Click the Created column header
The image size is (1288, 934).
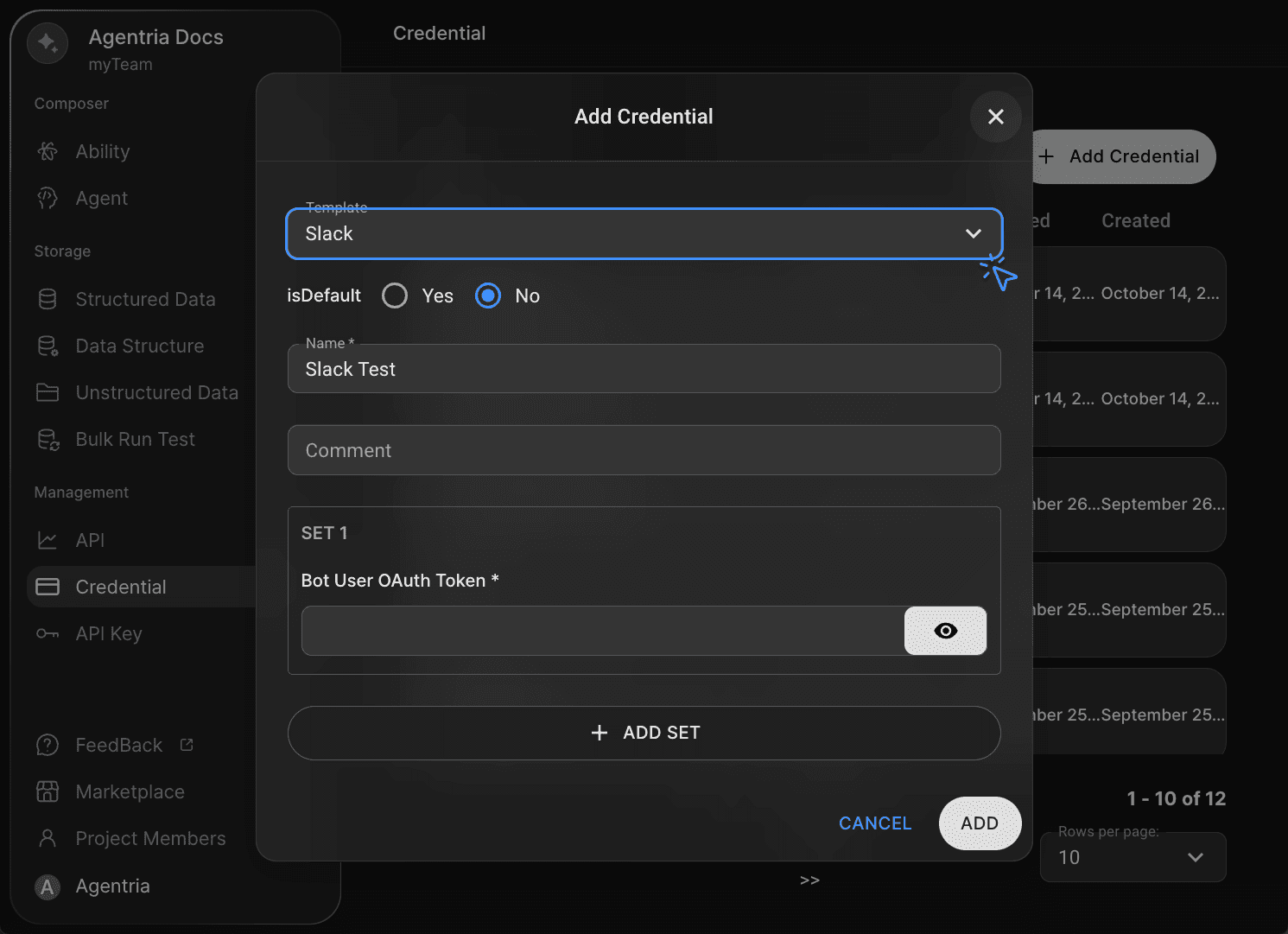(x=1136, y=220)
